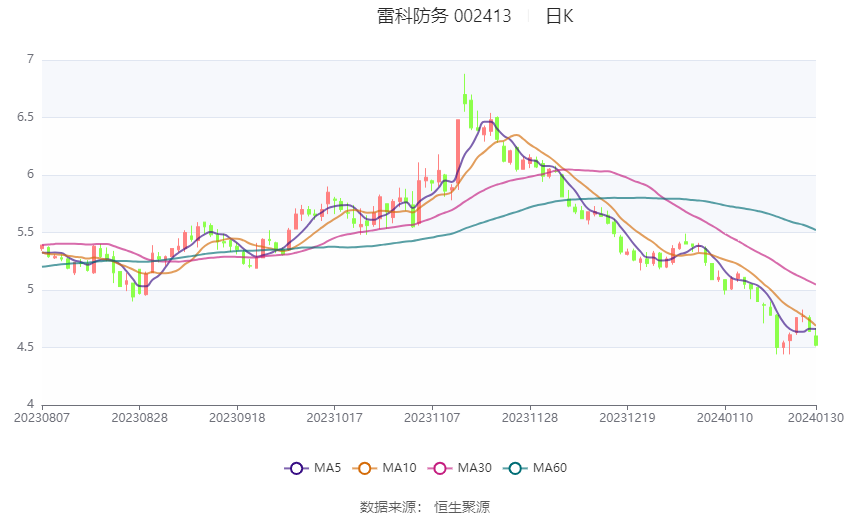Select the 20240130 date axis label
The width and height of the screenshot is (850, 517).
tap(816, 418)
